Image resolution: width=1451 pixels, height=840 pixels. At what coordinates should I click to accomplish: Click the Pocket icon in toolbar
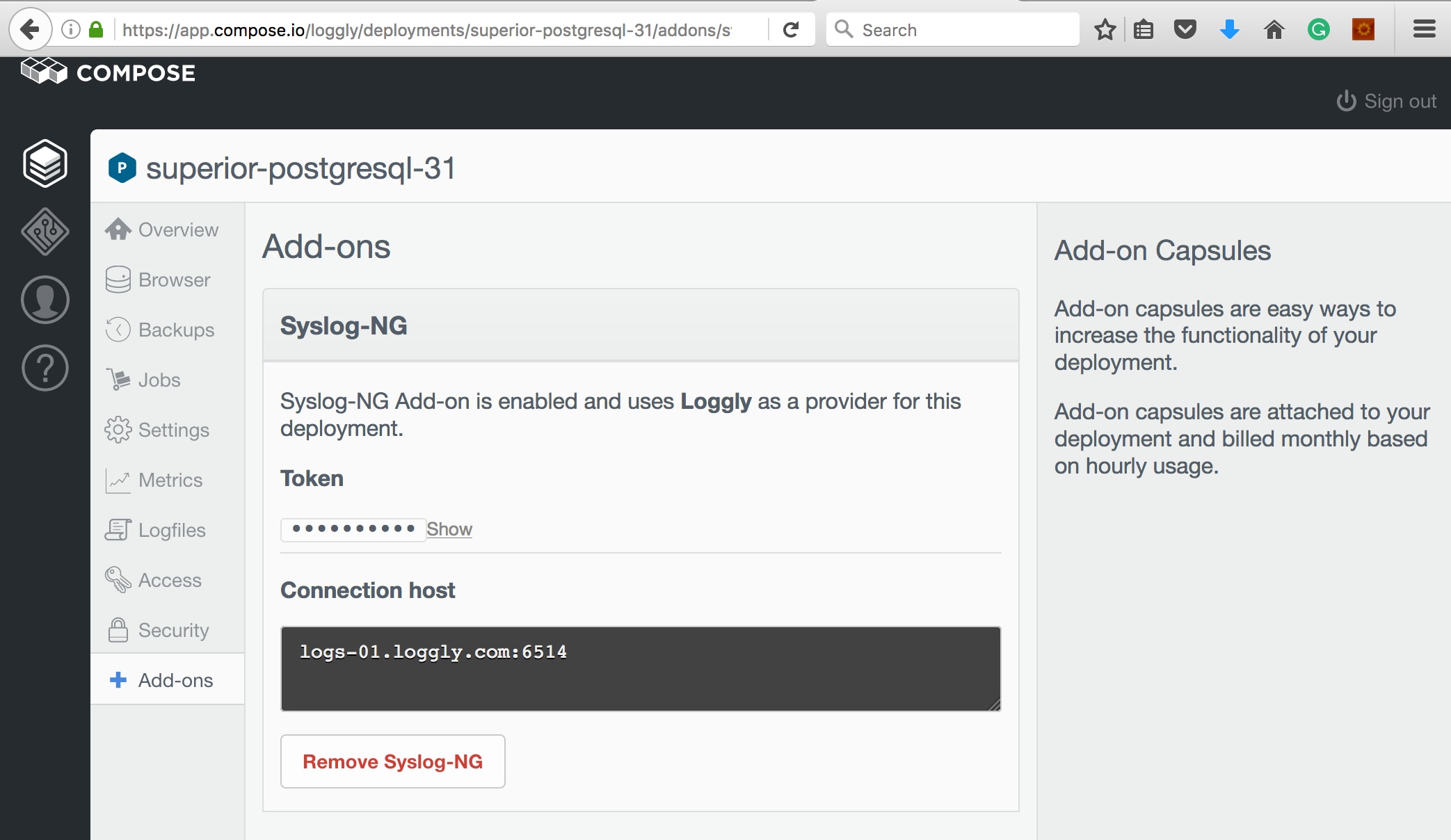point(1185,29)
